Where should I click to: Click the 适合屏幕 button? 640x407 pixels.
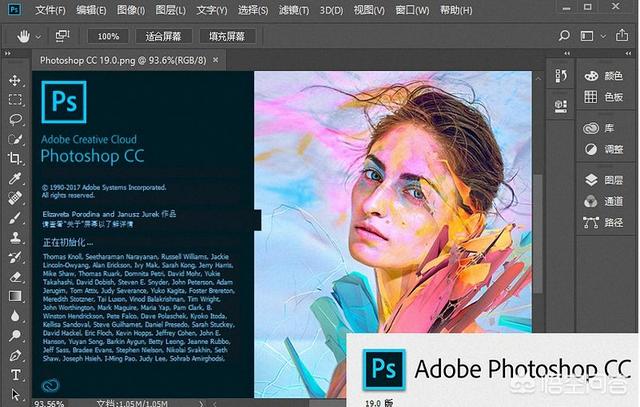click(x=164, y=35)
